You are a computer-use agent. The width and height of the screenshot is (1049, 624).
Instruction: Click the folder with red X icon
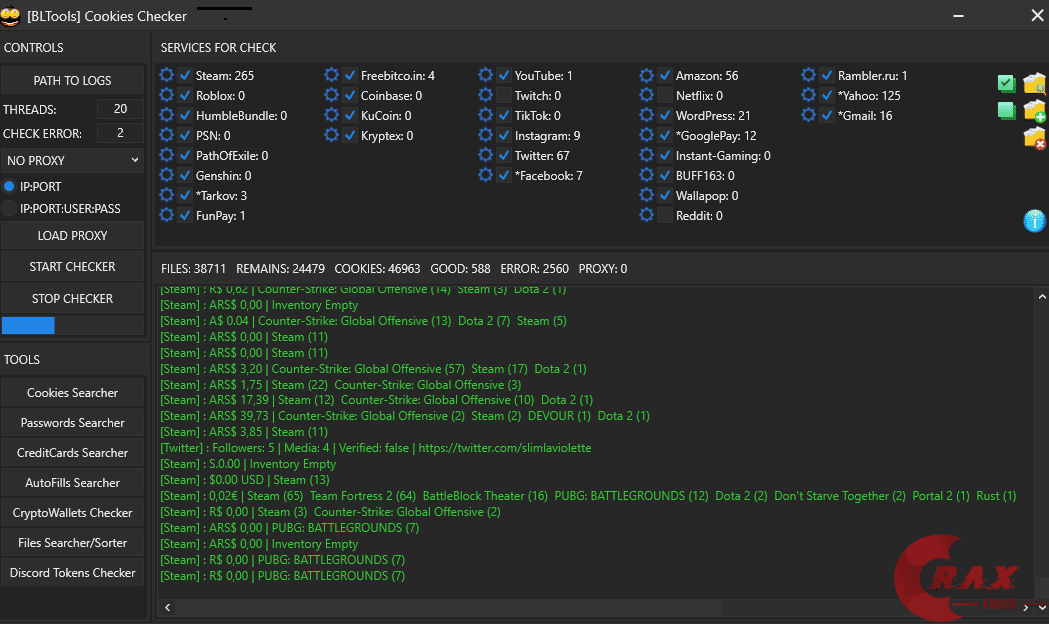(1034, 138)
